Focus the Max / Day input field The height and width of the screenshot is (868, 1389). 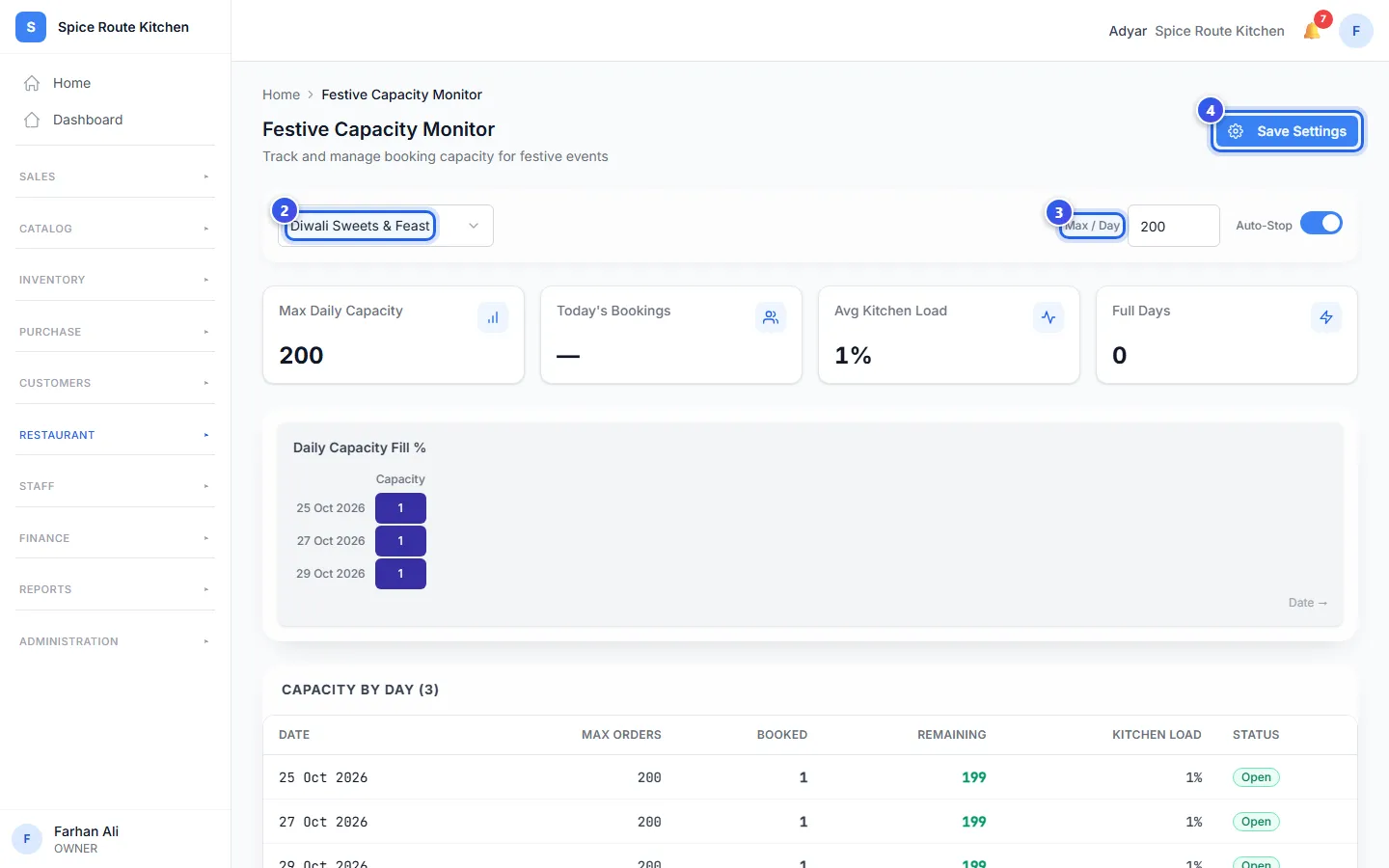click(x=1173, y=226)
